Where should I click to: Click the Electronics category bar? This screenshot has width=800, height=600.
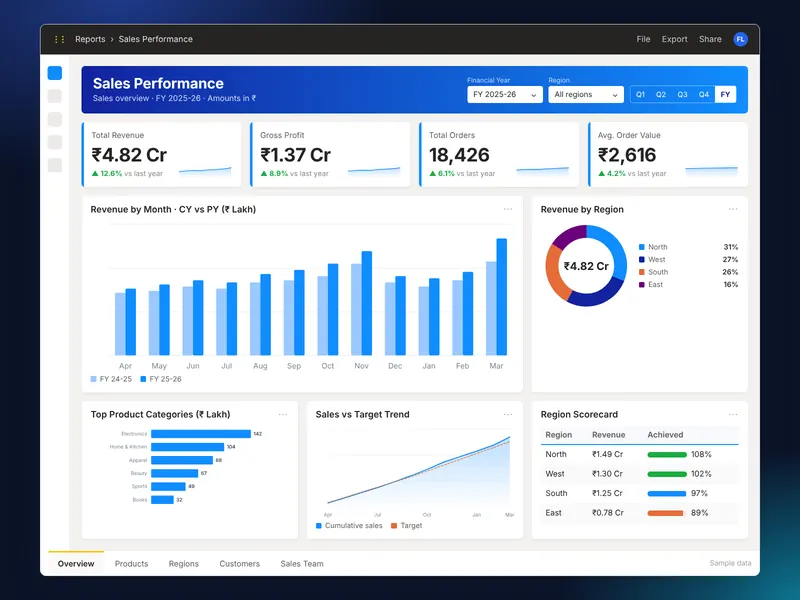point(201,434)
